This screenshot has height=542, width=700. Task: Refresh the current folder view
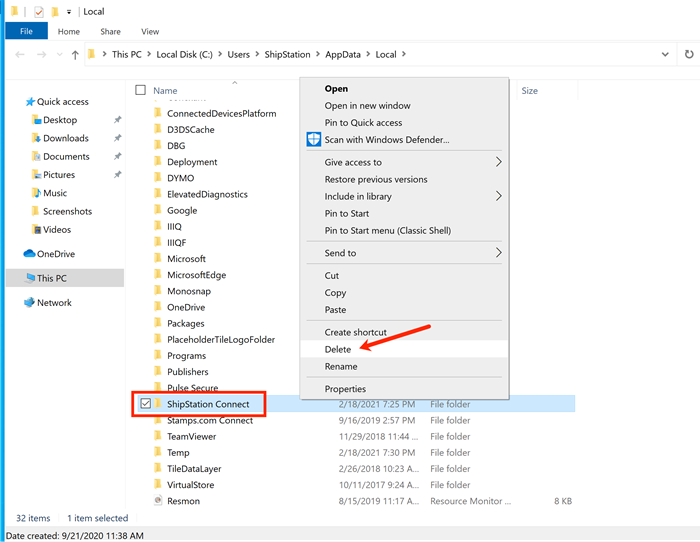click(689, 54)
